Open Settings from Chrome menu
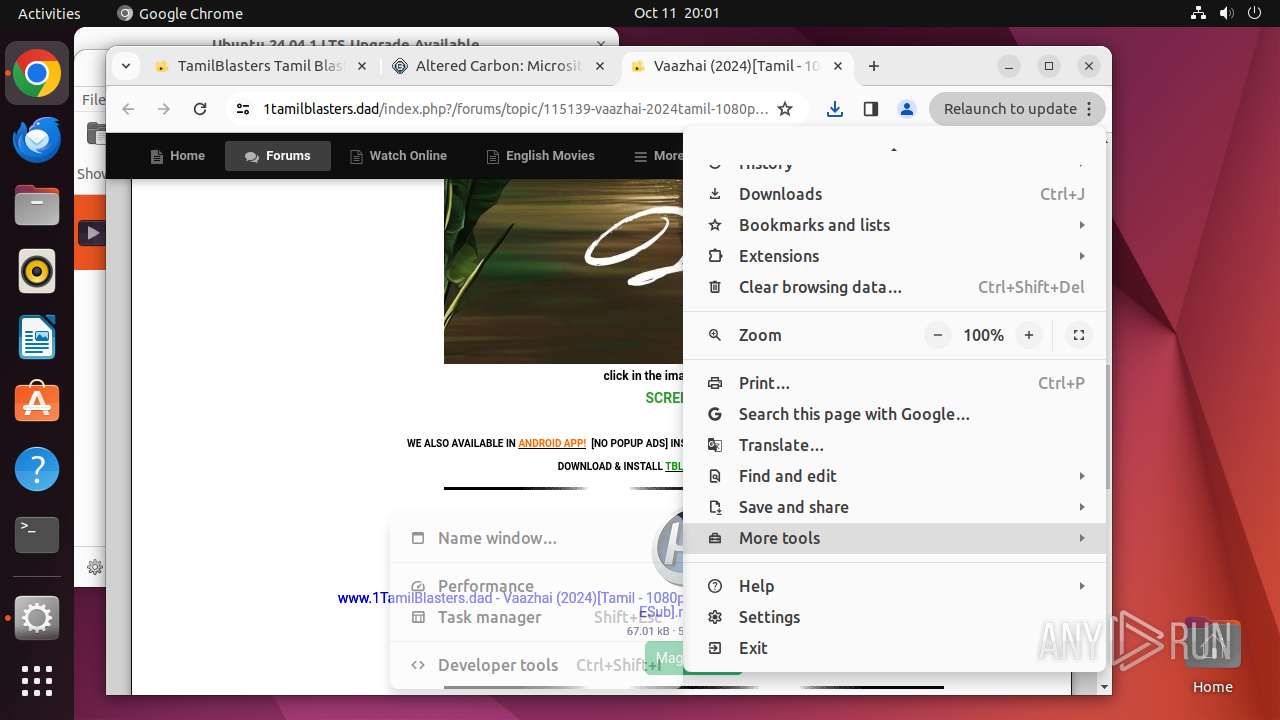This screenshot has width=1280, height=720. pyautogui.click(x=895, y=617)
